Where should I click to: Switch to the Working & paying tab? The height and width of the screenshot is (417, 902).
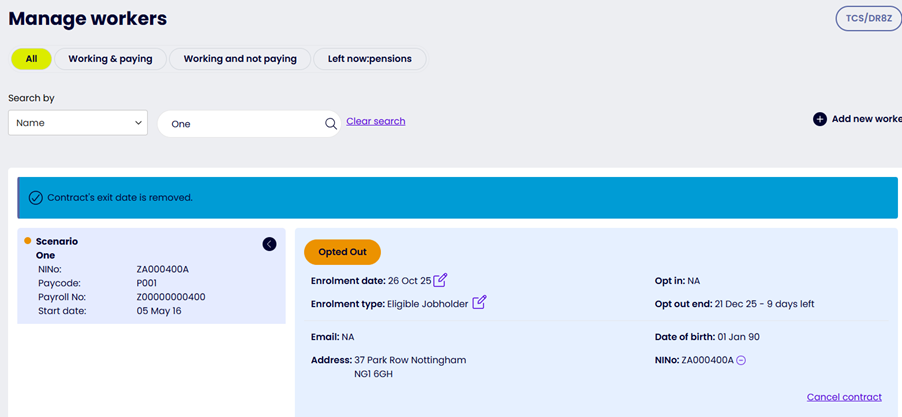pyautogui.click(x=110, y=59)
